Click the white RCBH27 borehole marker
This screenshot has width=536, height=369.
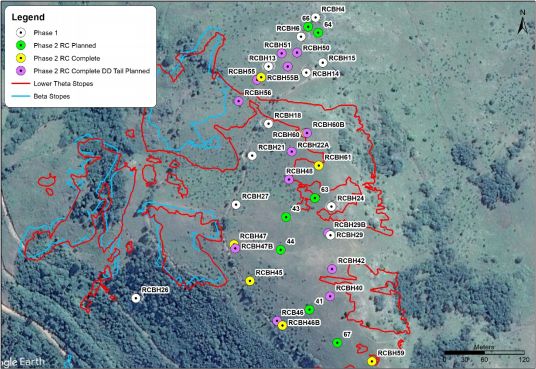236,205
